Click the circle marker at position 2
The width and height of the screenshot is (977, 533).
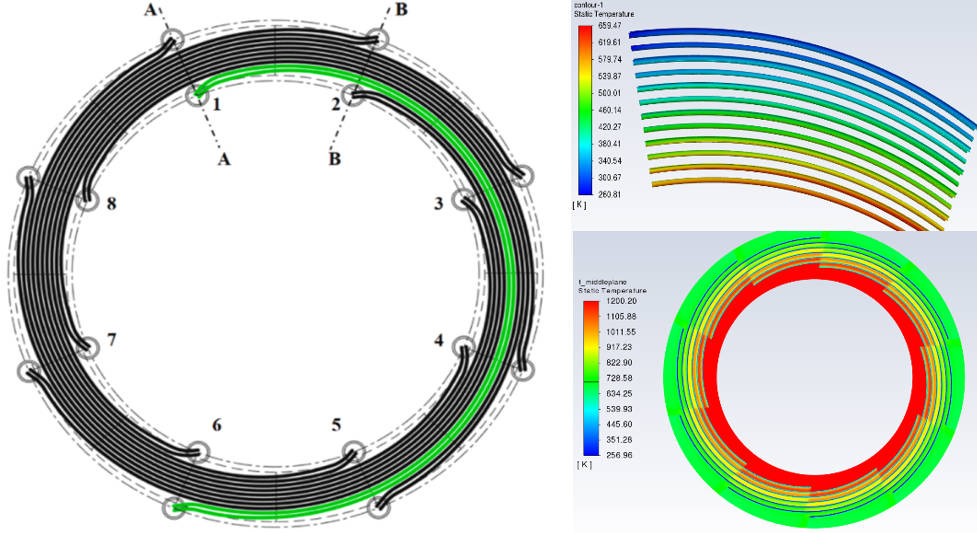(x=353, y=96)
